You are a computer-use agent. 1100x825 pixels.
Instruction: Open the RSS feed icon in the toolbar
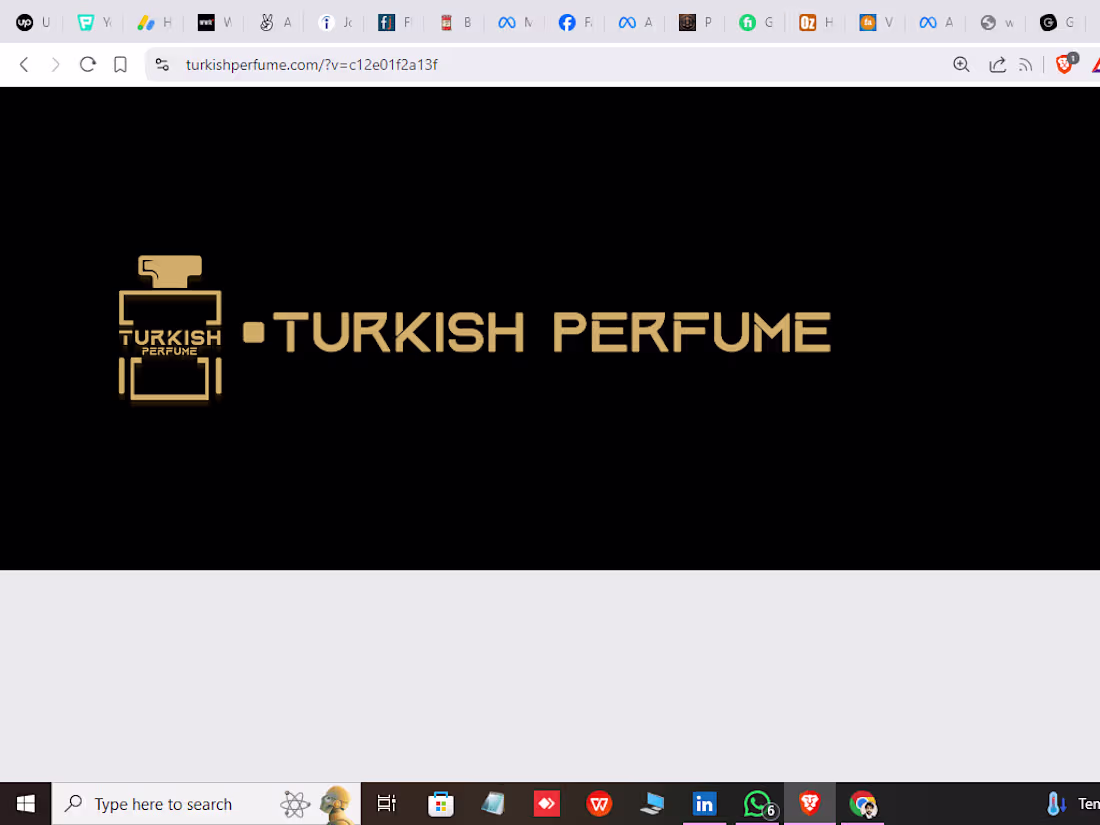pos(1025,64)
